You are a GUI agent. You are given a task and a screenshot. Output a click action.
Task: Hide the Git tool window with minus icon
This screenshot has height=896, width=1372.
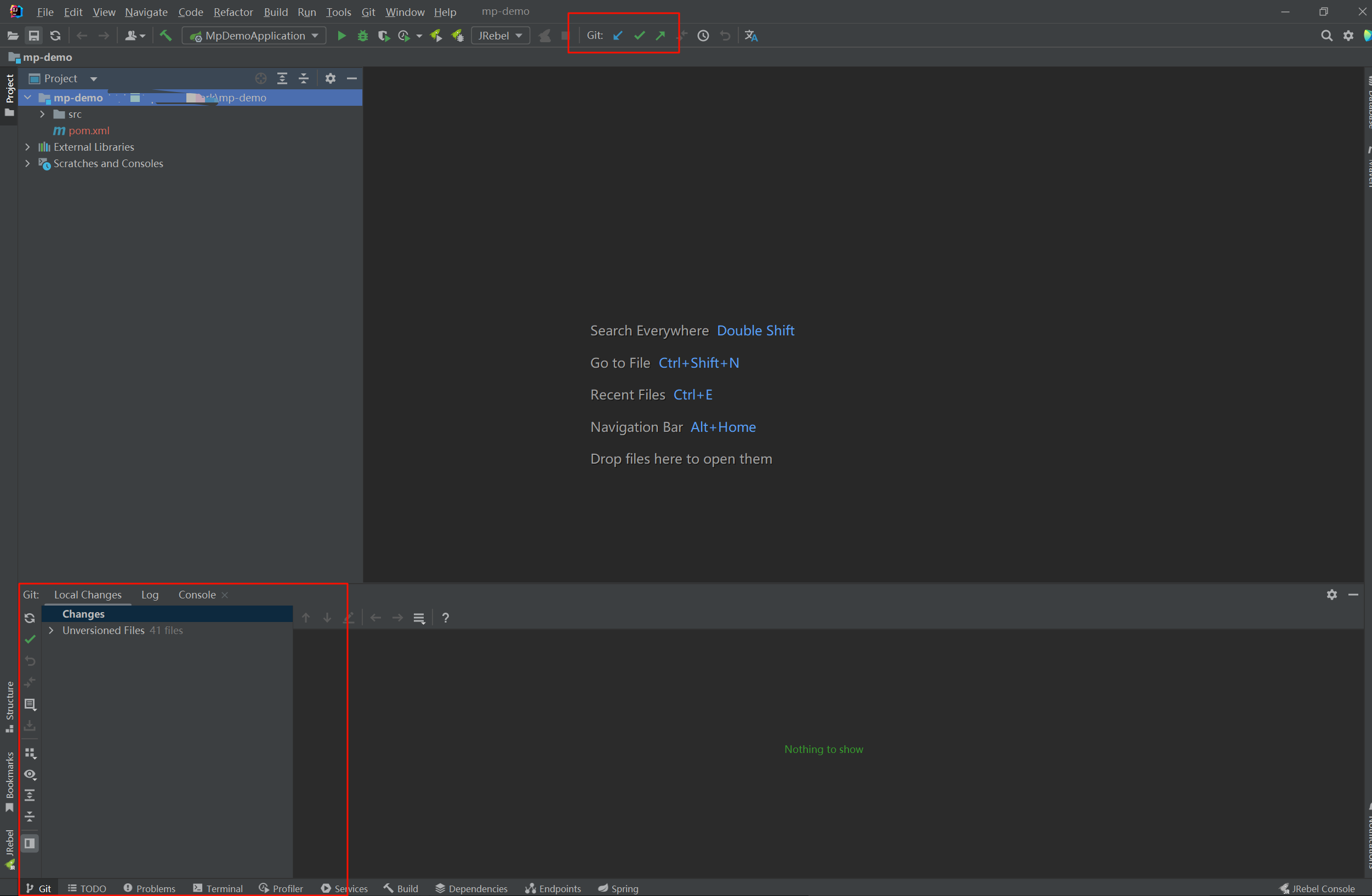point(1353,594)
